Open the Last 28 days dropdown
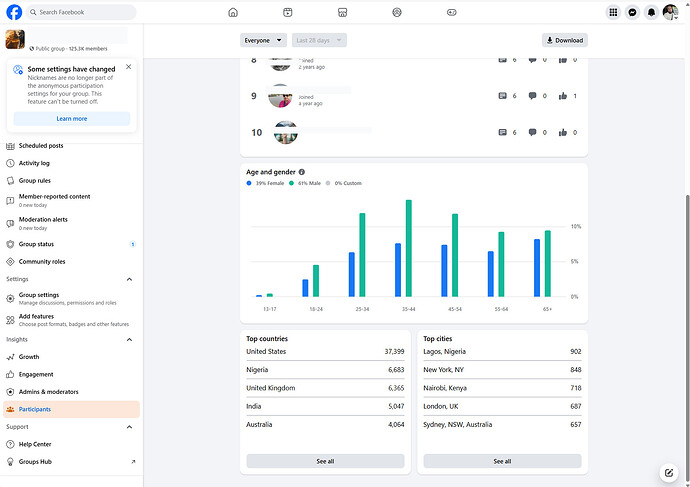The height and width of the screenshot is (487, 690). pyautogui.click(x=319, y=40)
